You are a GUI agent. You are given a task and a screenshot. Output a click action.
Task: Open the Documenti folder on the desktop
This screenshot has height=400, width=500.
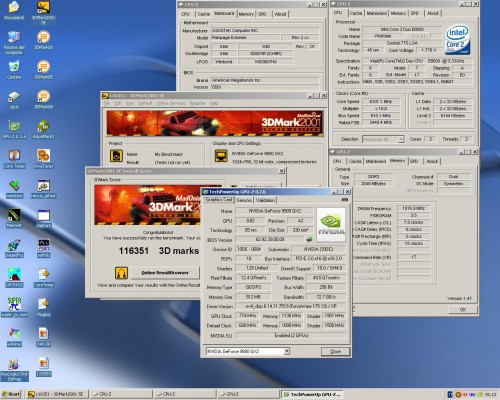(14, 10)
